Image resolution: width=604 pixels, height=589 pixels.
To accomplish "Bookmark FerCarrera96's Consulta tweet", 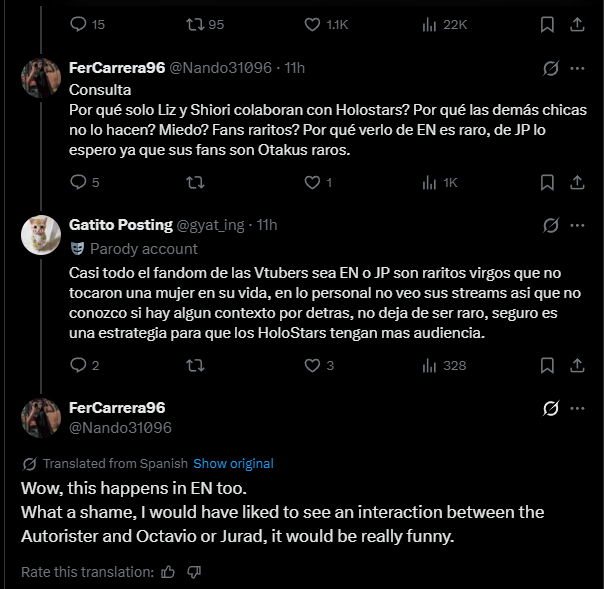I will (x=547, y=182).
